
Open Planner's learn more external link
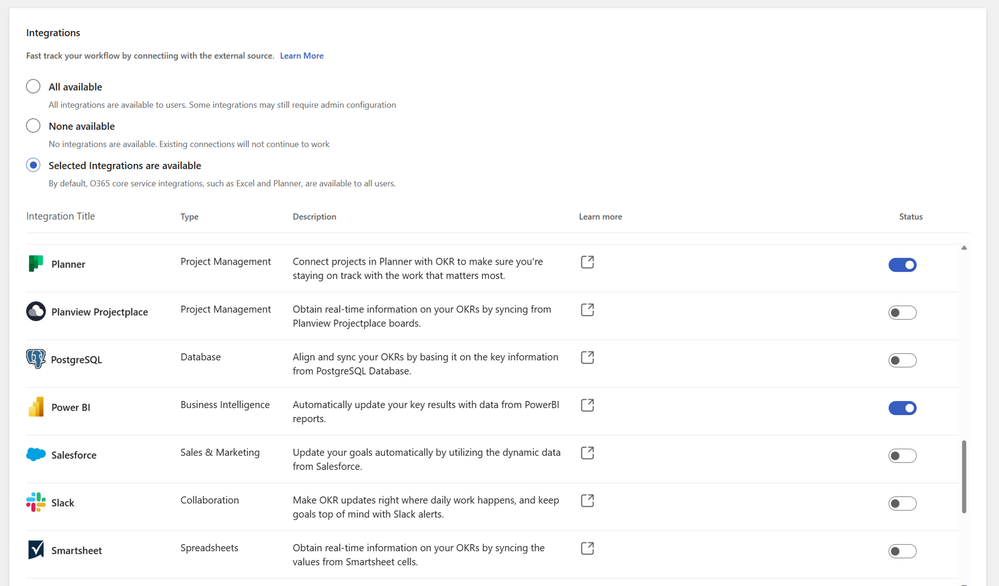click(x=587, y=262)
